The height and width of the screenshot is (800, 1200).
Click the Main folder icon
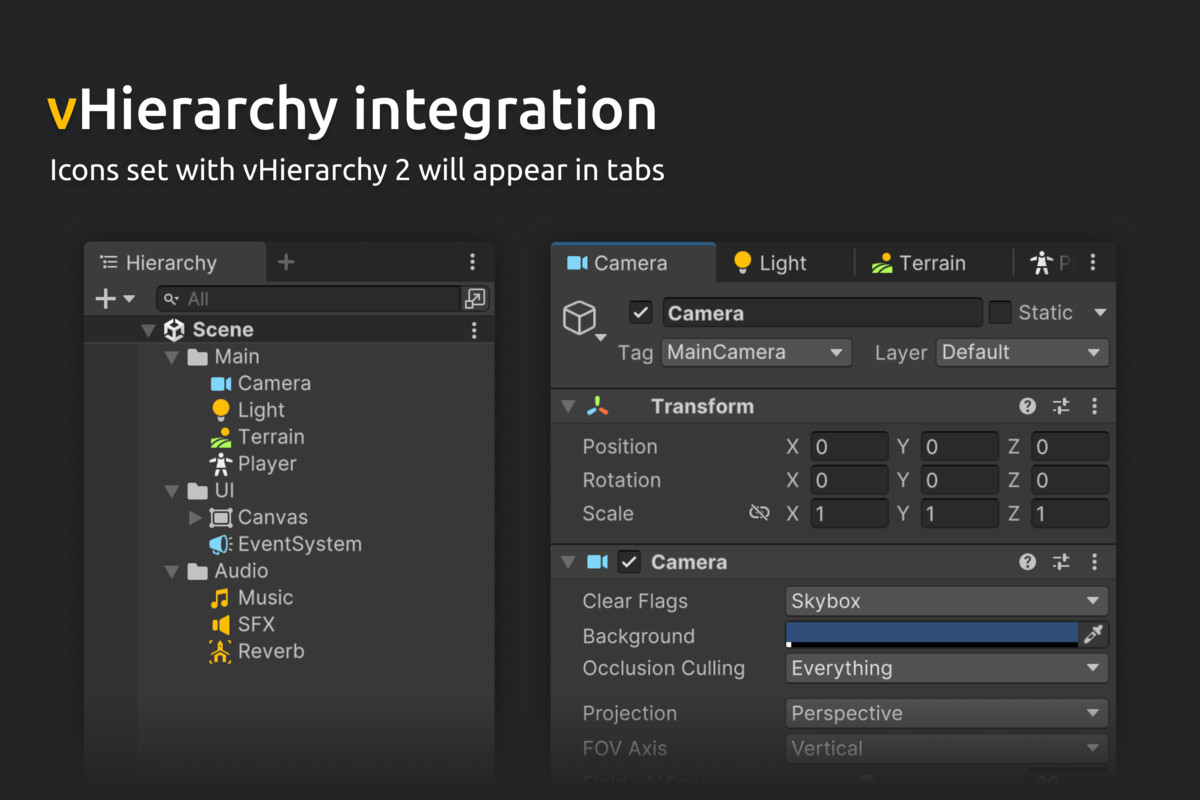198,357
